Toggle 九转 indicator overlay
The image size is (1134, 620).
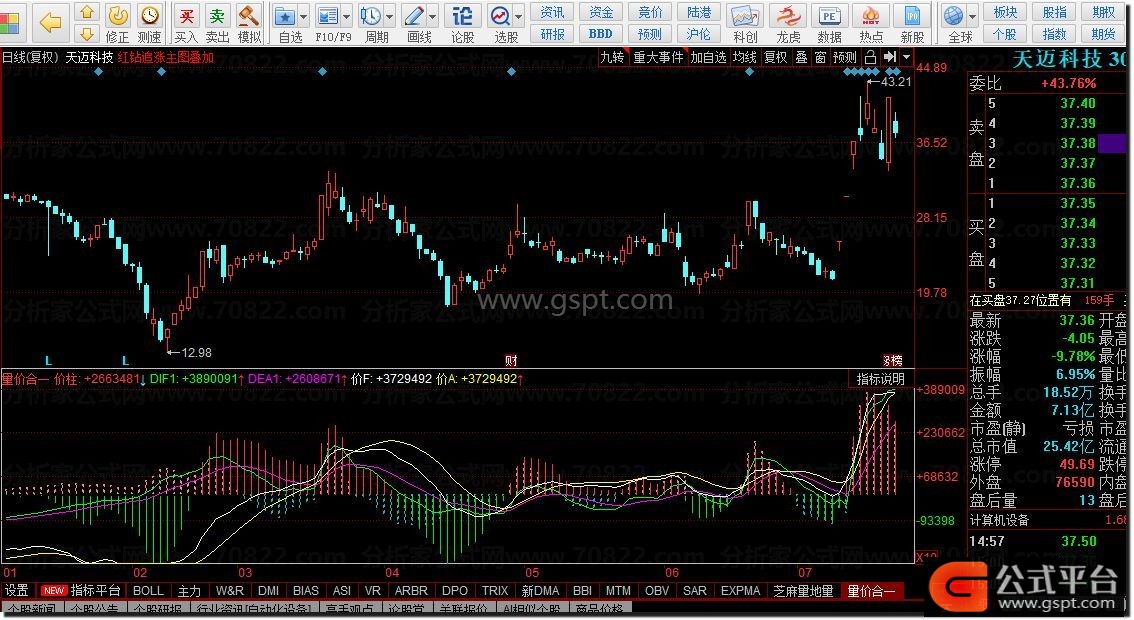[x=613, y=57]
